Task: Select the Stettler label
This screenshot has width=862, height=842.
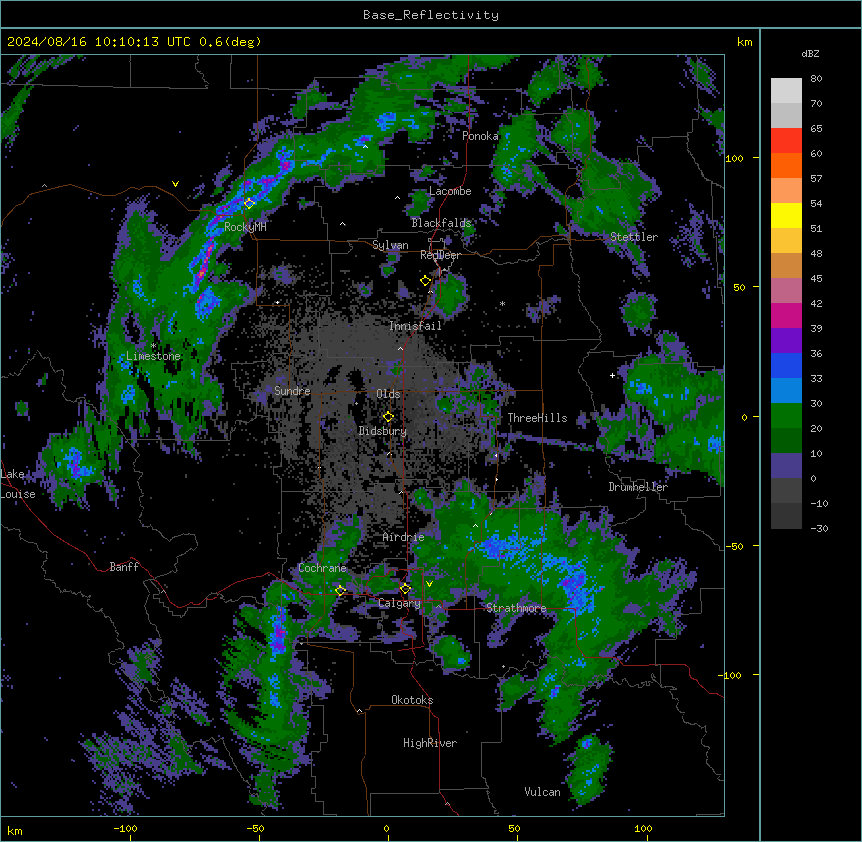Action: (634, 237)
